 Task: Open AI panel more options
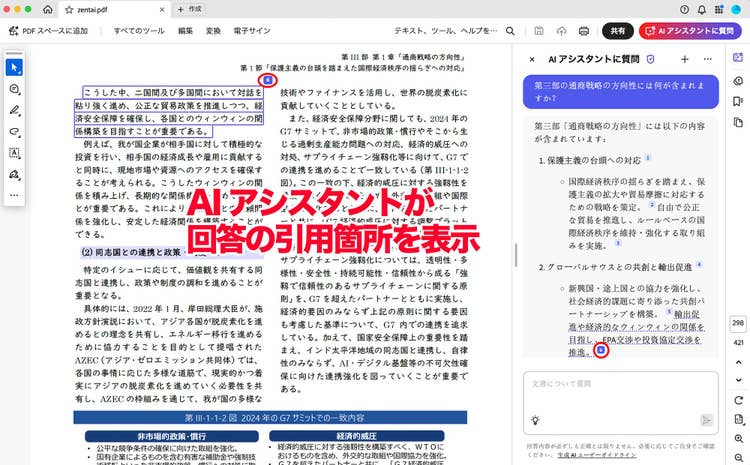tap(707, 59)
